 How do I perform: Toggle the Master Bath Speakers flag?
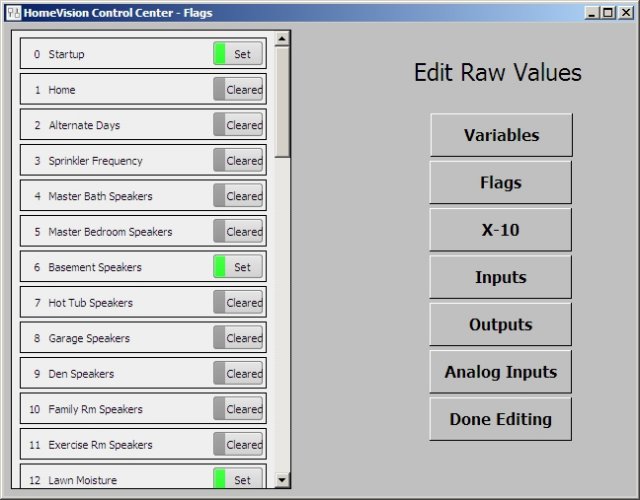pos(238,196)
